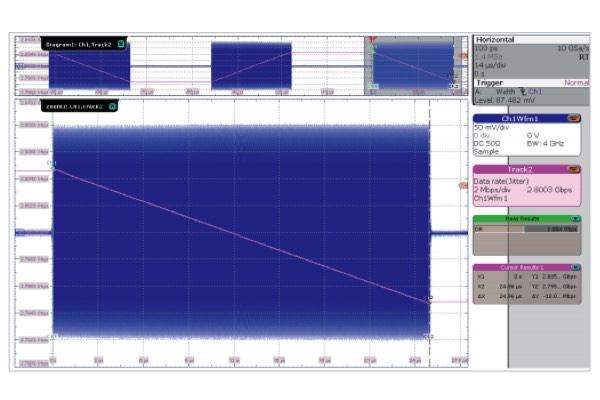The height and width of the screenshot is (400, 600).
Task: Expand the Meas Results dropdown arrow
Action: click(x=575, y=219)
